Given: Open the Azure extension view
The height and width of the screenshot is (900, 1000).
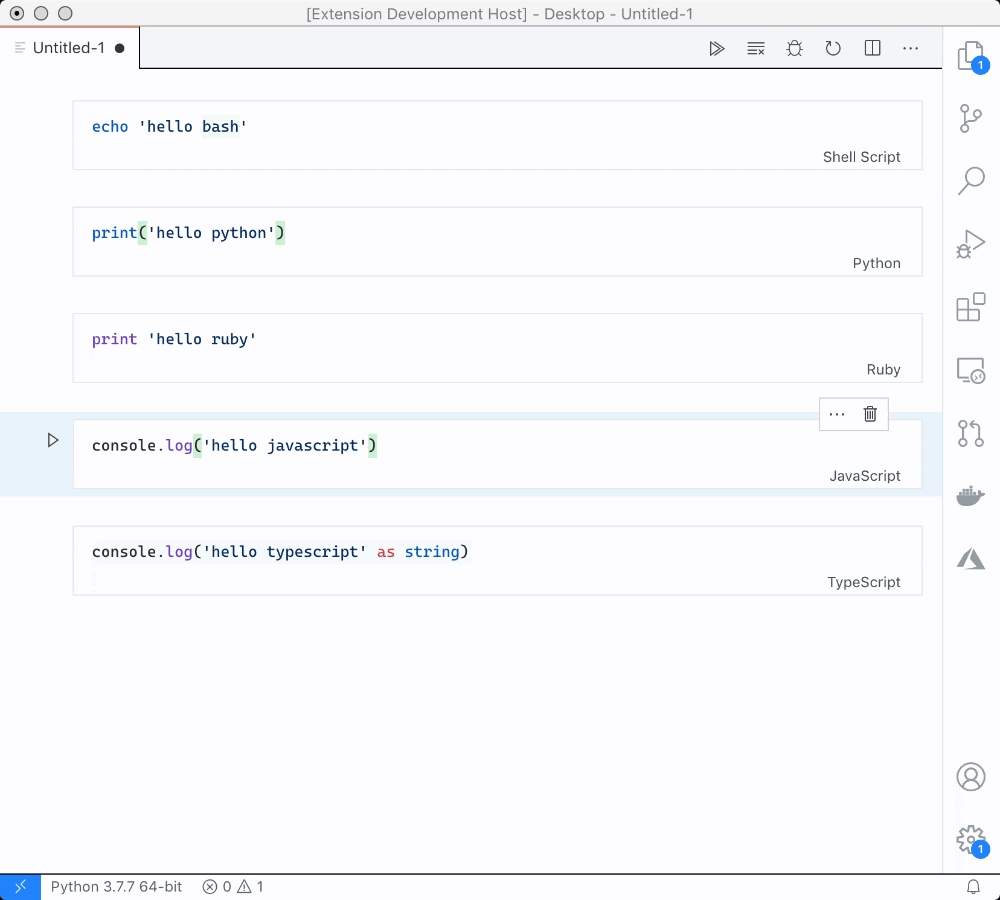Looking at the screenshot, I should click(x=970, y=558).
